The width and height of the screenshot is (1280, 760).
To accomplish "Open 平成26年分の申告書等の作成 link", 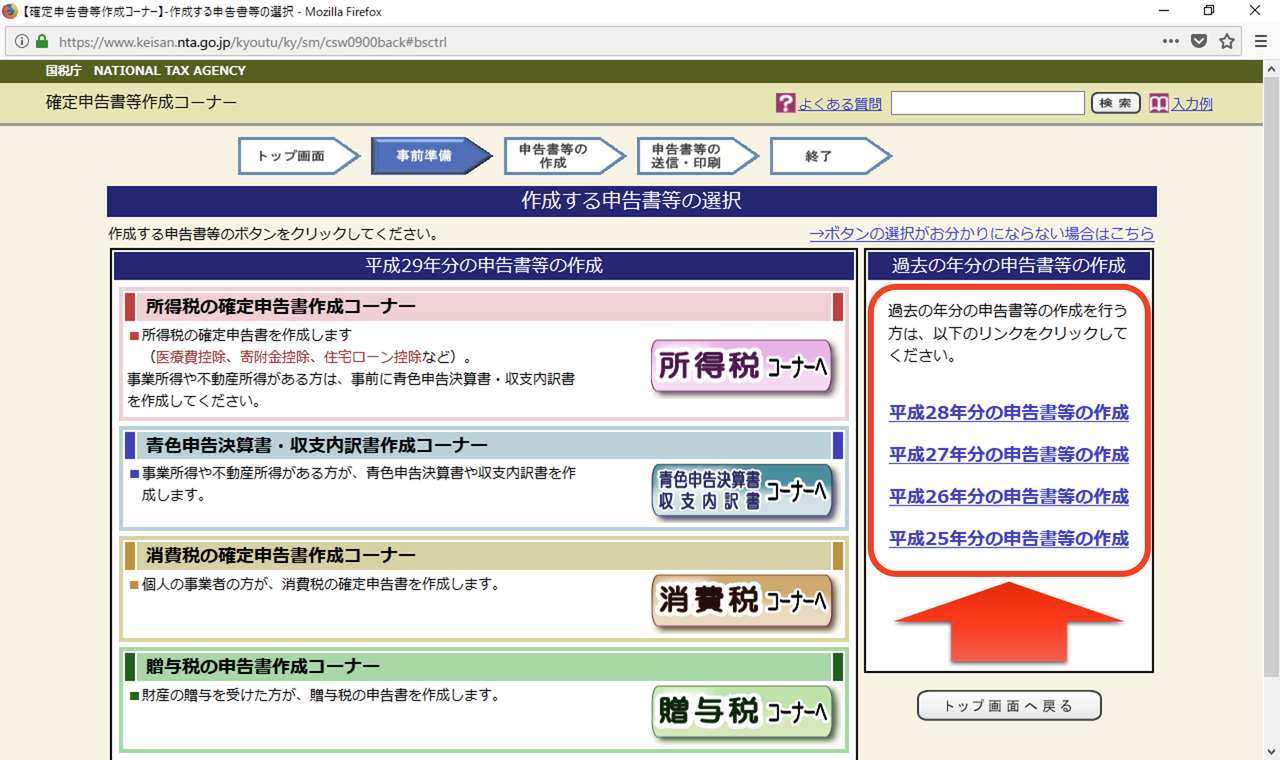I will pos(1009,497).
